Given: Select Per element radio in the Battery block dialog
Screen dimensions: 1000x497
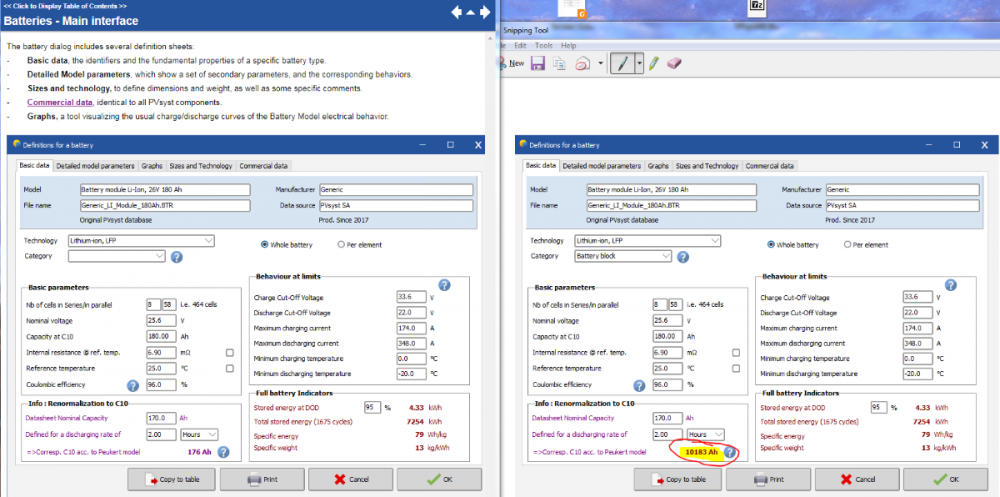Looking at the screenshot, I should tap(848, 244).
